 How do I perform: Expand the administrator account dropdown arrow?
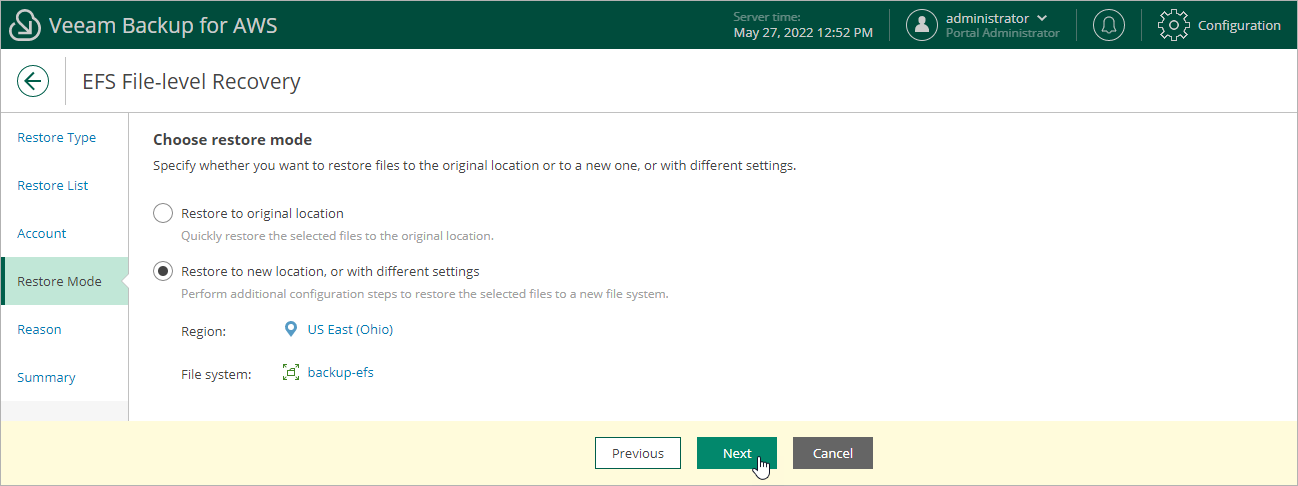tap(1043, 18)
